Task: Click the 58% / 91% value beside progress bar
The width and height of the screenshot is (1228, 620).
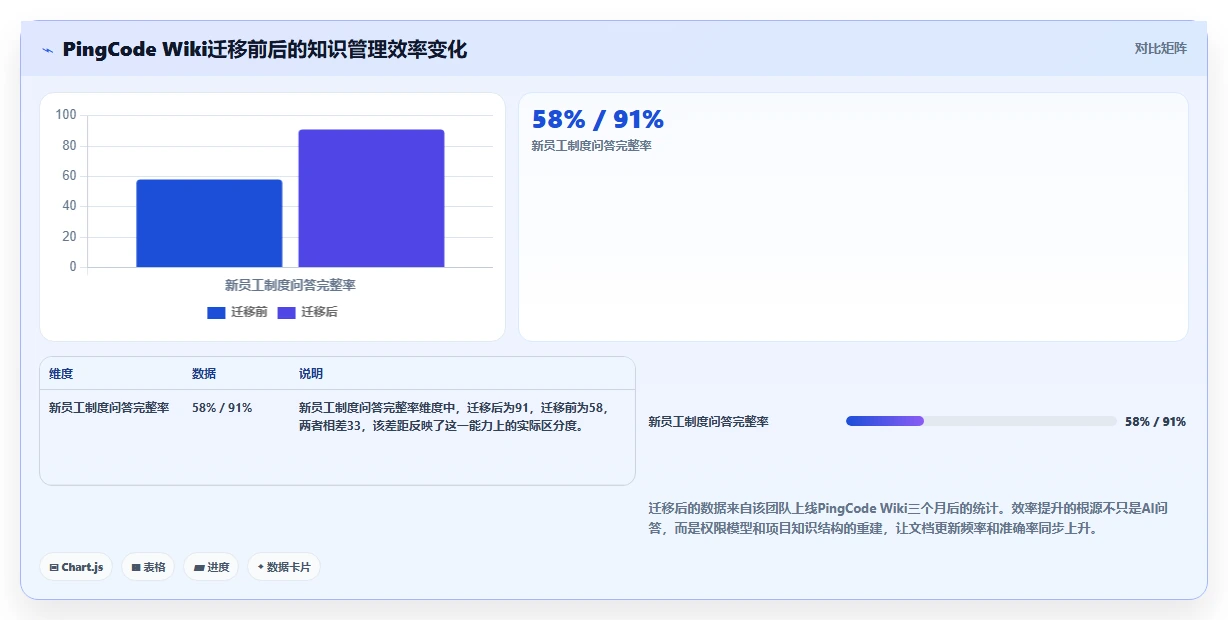Action: pyautogui.click(x=1155, y=422)
